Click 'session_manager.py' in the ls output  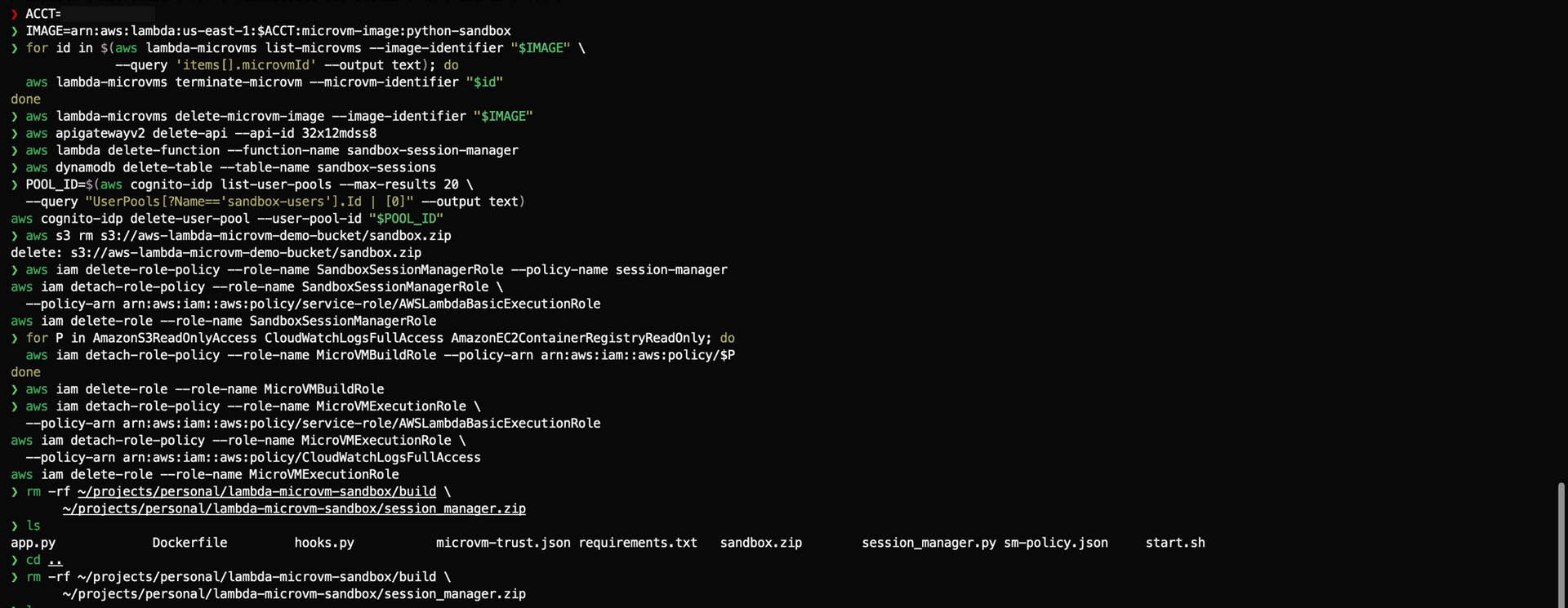[x=929, y=543]
